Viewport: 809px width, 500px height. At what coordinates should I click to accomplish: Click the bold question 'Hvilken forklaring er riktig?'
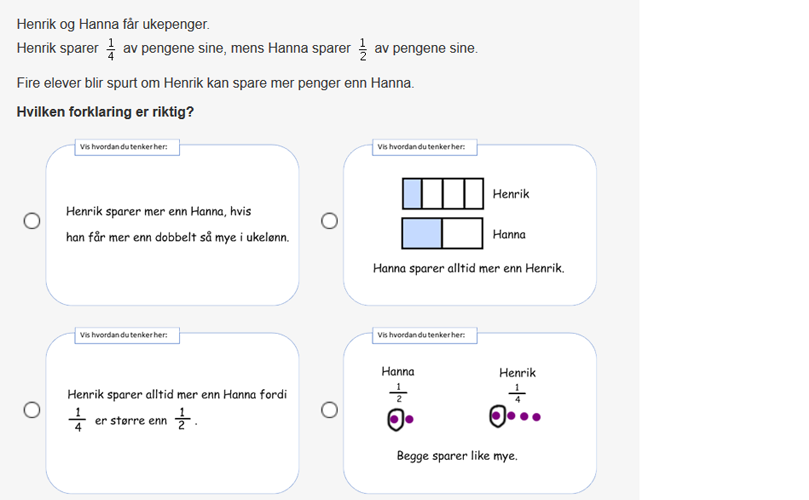coord(105,112)
